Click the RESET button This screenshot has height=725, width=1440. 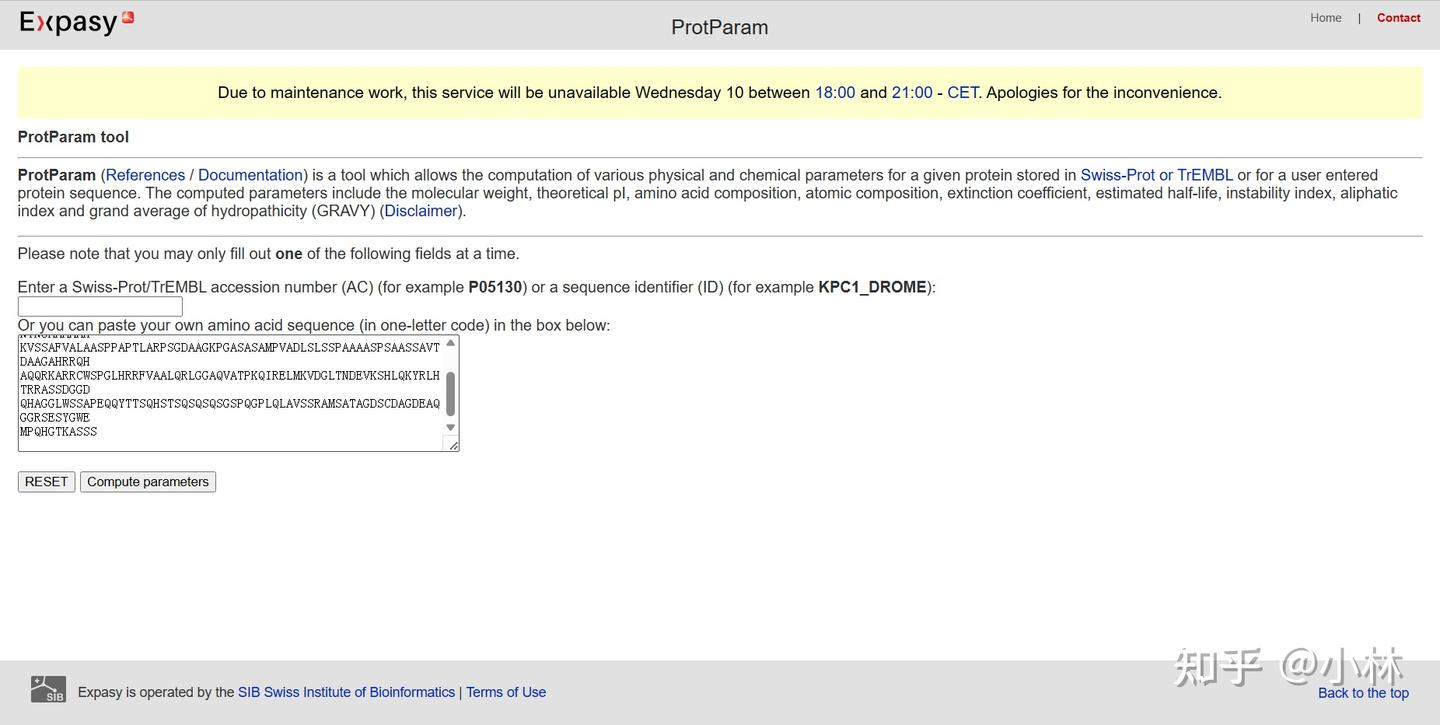(x=46, y=482)
